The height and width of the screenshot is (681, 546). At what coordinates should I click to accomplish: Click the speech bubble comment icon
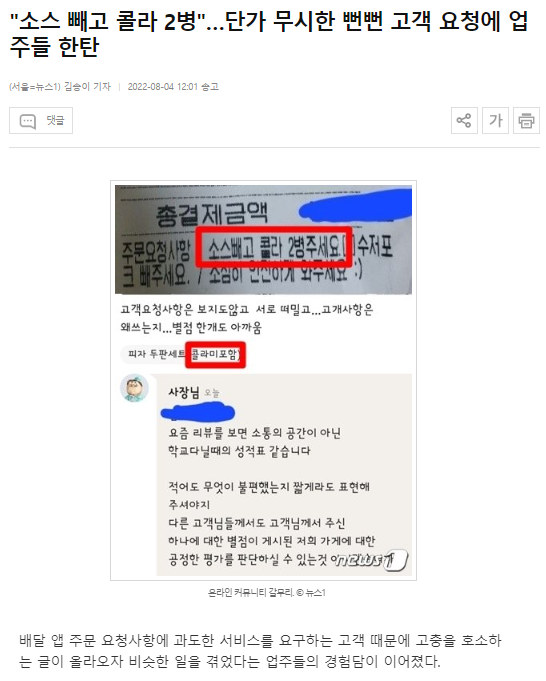(x=28, y=121)
